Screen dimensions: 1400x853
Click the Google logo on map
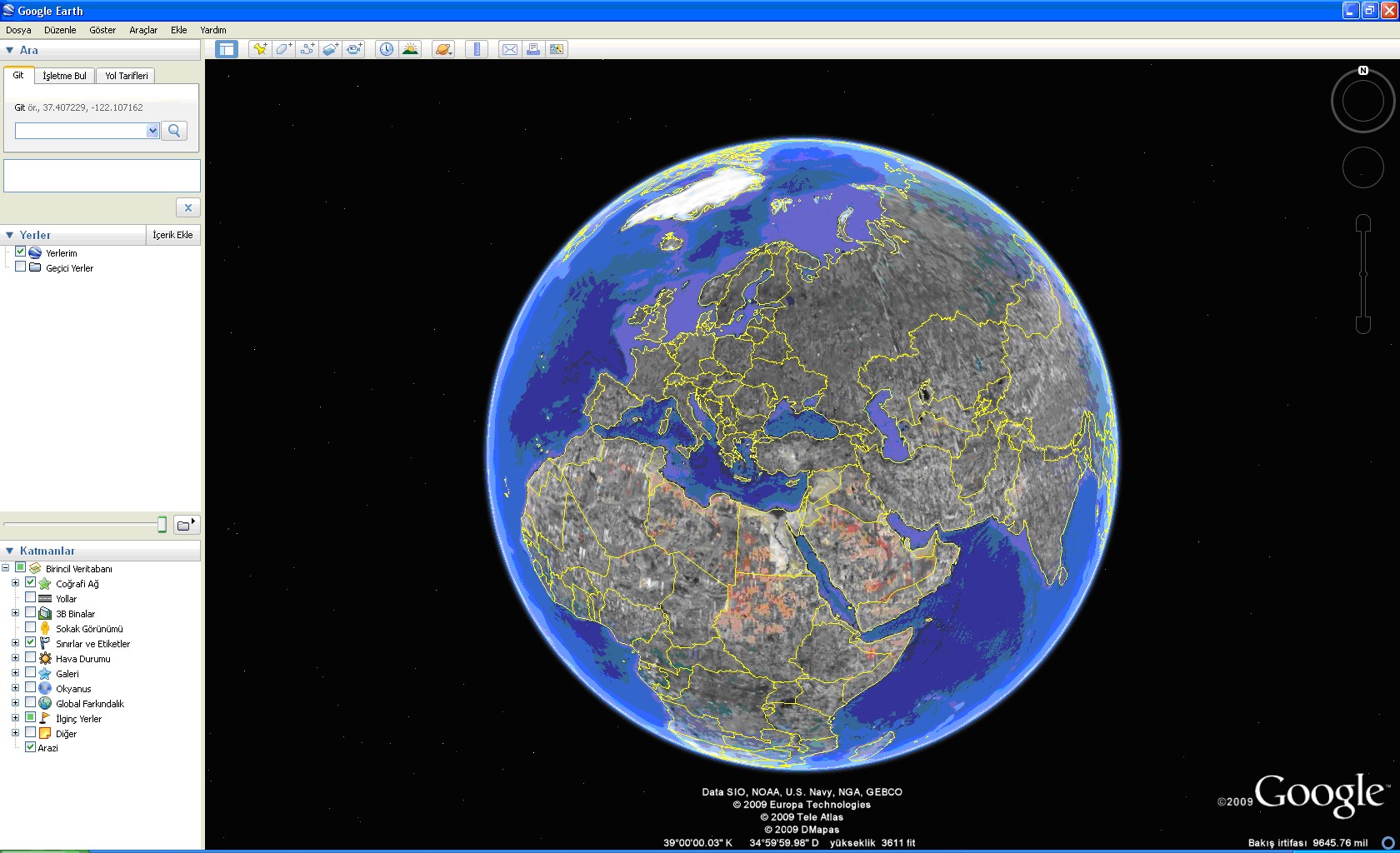[x=1320, y=796]
